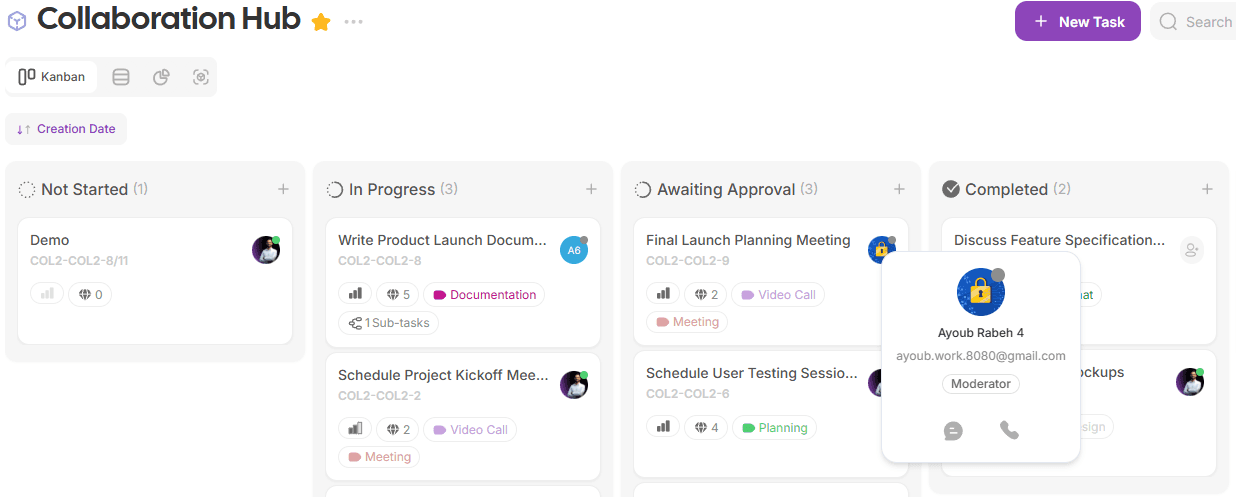Click the Documentation label tag
Screen dimensions: 1236x497
(x=484, y=295)
